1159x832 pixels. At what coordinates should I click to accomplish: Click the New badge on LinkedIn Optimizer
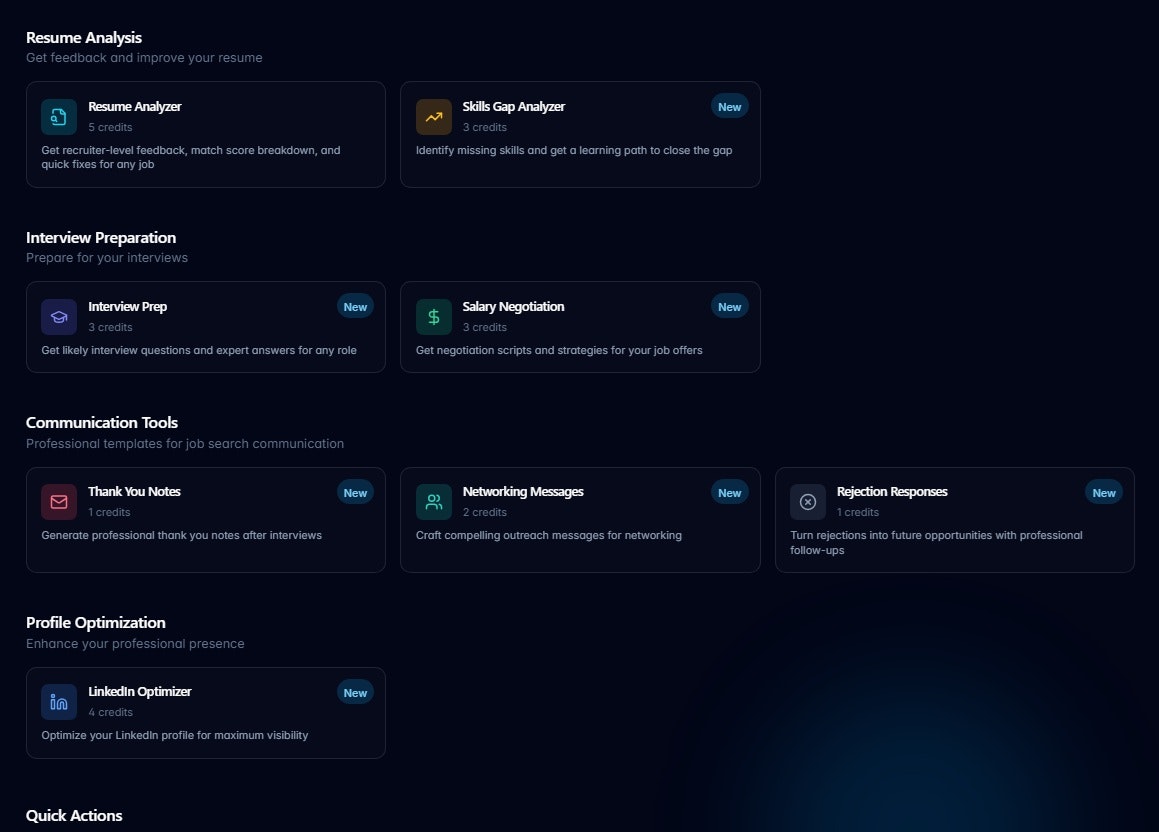(x=355, y=692)
